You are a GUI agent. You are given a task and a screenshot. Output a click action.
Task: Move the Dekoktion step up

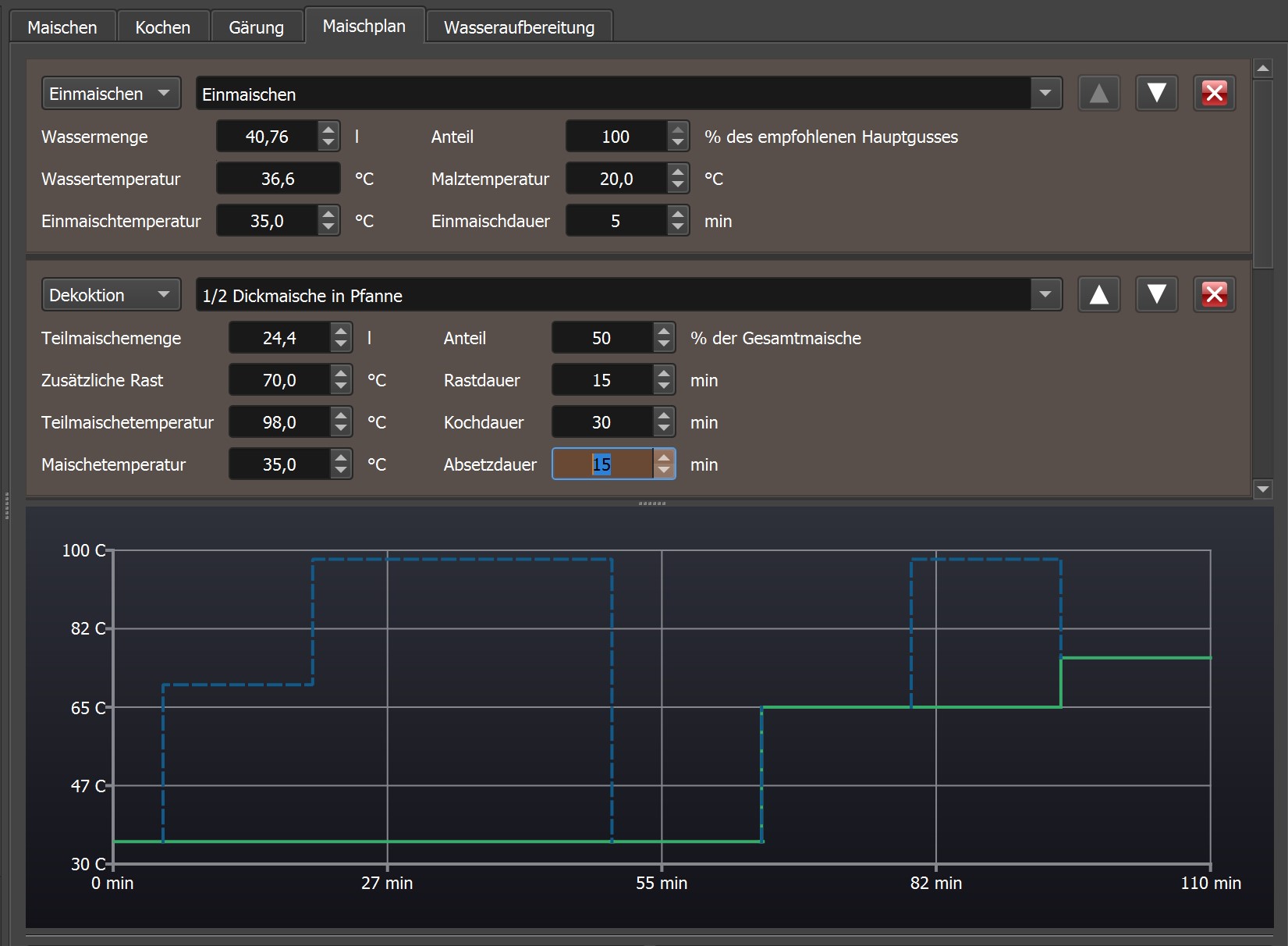click(x=1098, y=295)
